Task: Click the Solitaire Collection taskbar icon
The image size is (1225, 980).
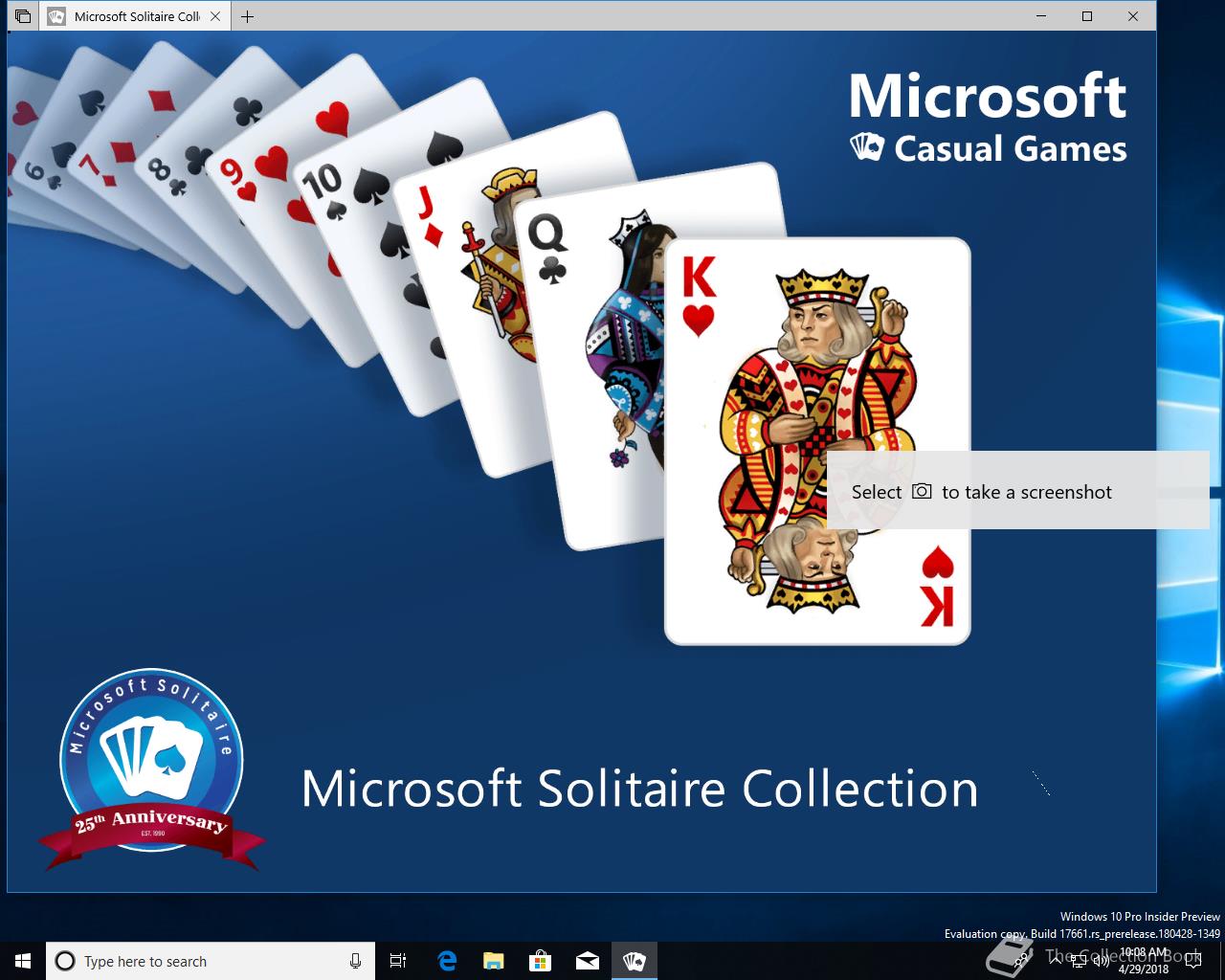Action: [x=634, y=961]
